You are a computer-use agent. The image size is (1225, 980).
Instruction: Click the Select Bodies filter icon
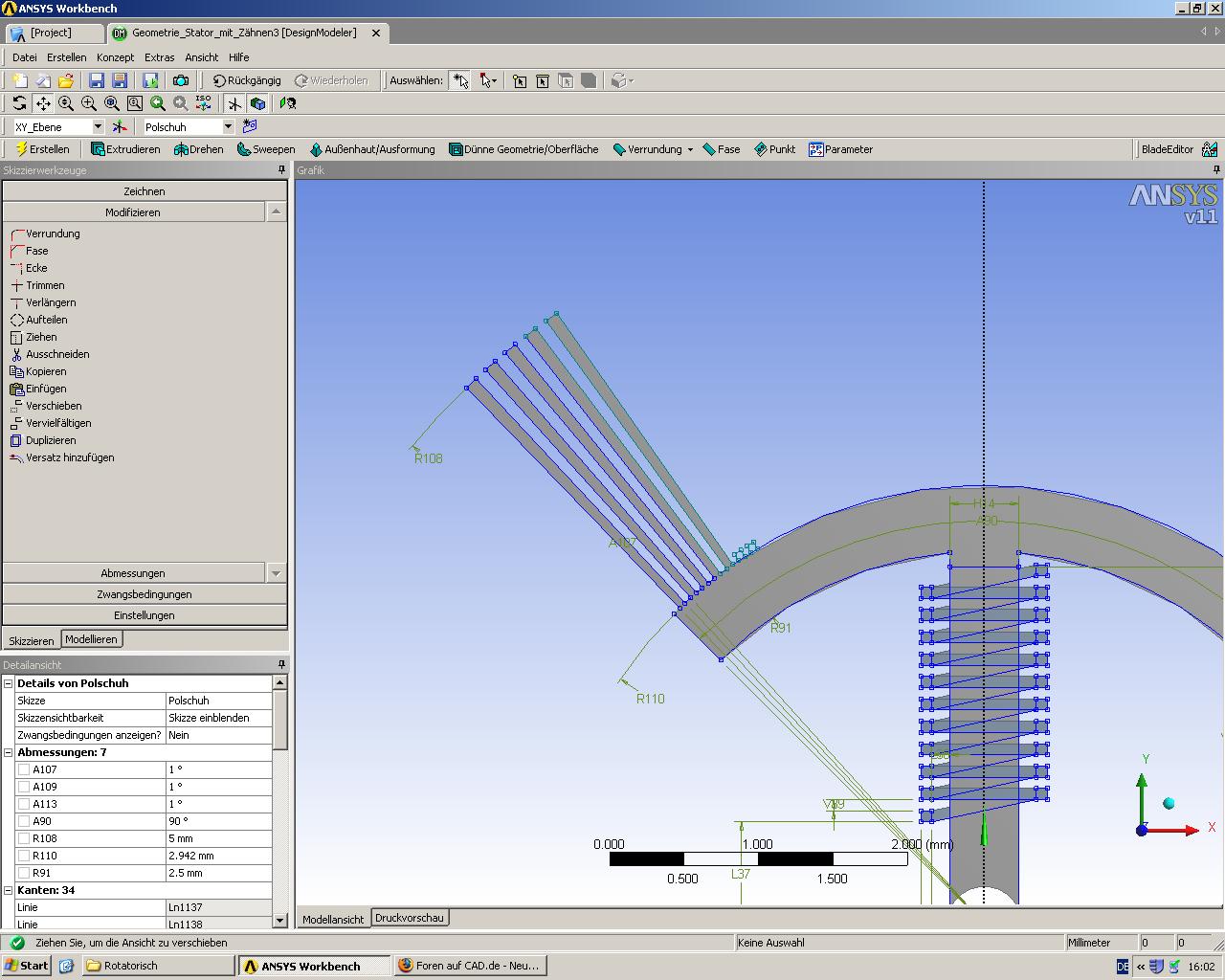click(589, 81)
